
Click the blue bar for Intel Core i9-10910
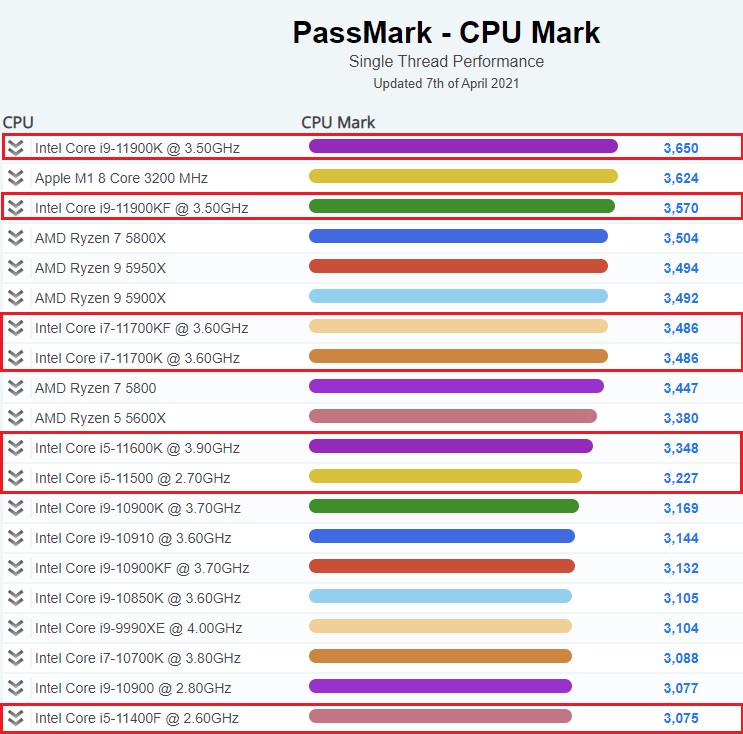click(442, 536)
